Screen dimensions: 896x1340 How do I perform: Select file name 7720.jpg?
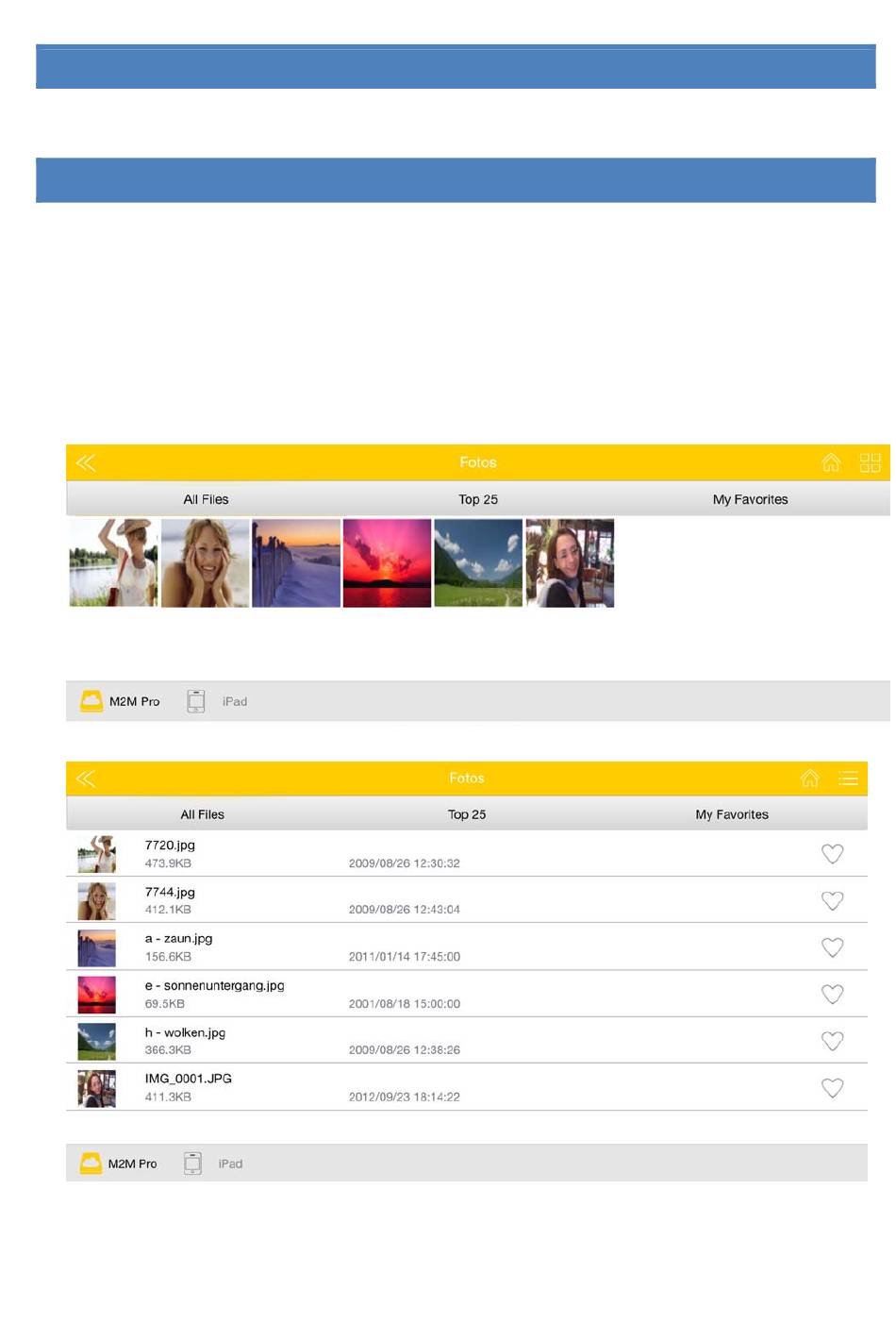point(170,846)
